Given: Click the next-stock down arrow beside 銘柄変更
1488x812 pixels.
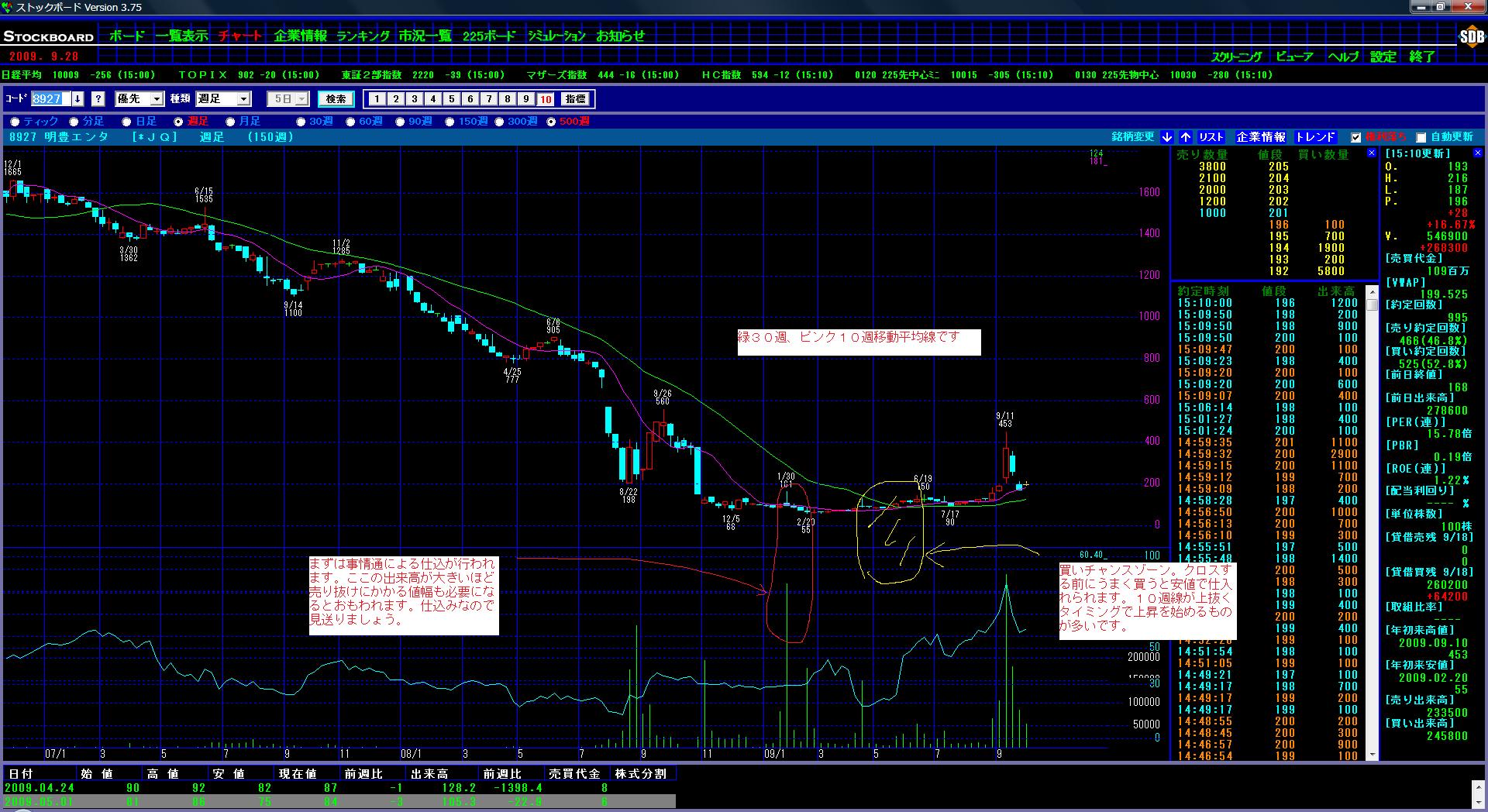Looking at the screenshot, I should pyautogui.click(x=1167, y=137).
